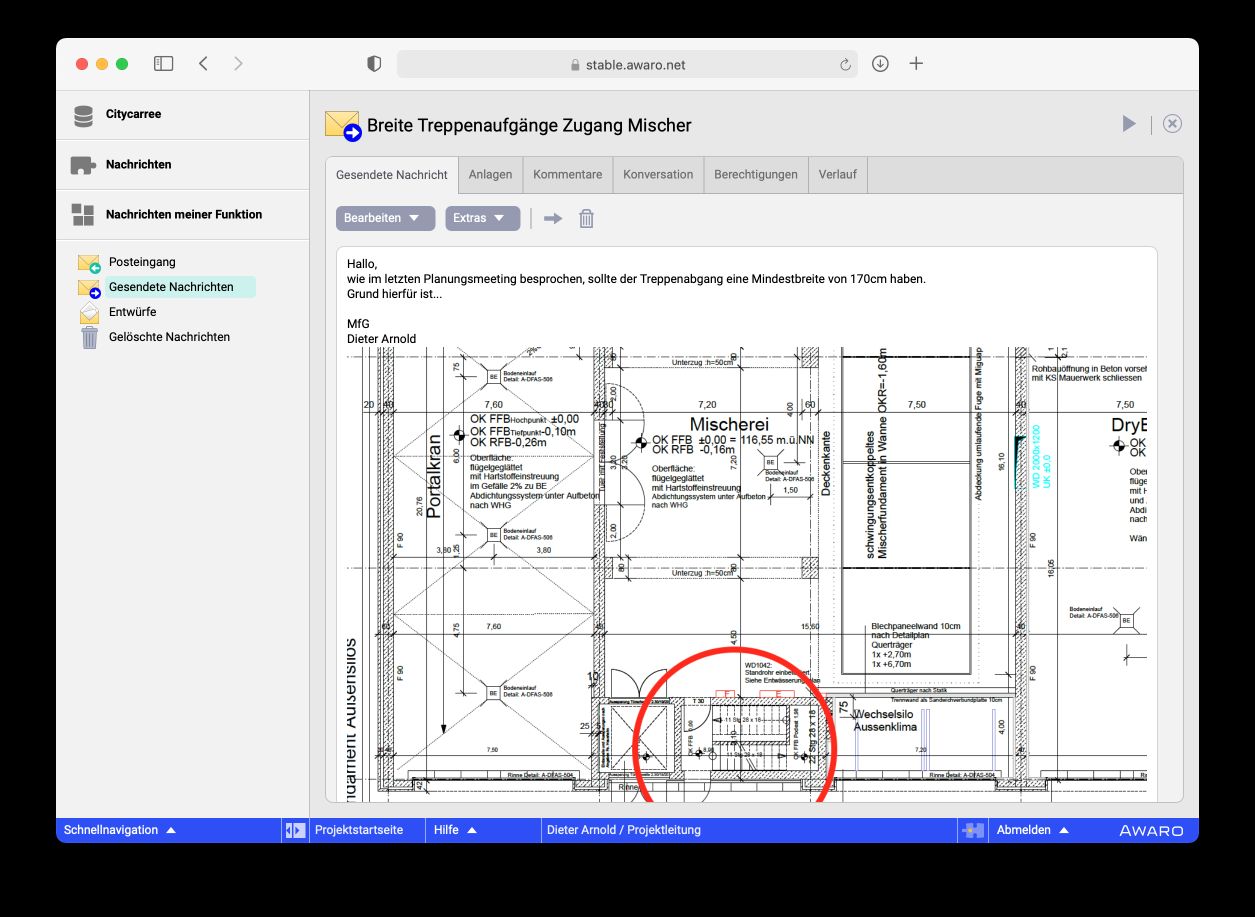Delete message with trash icon
Screen dimensions: 1255x917
coord(587,218)
